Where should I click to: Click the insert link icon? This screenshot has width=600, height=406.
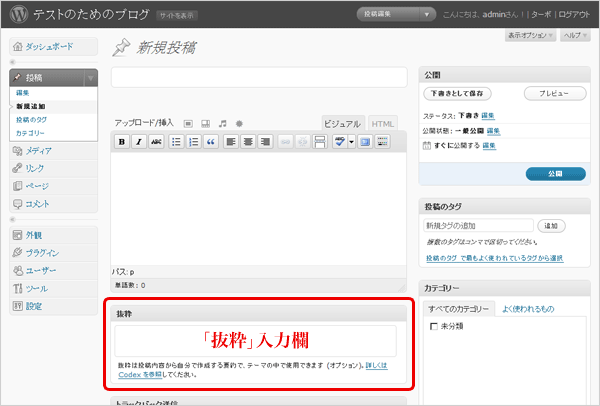(x=285, y=142)
